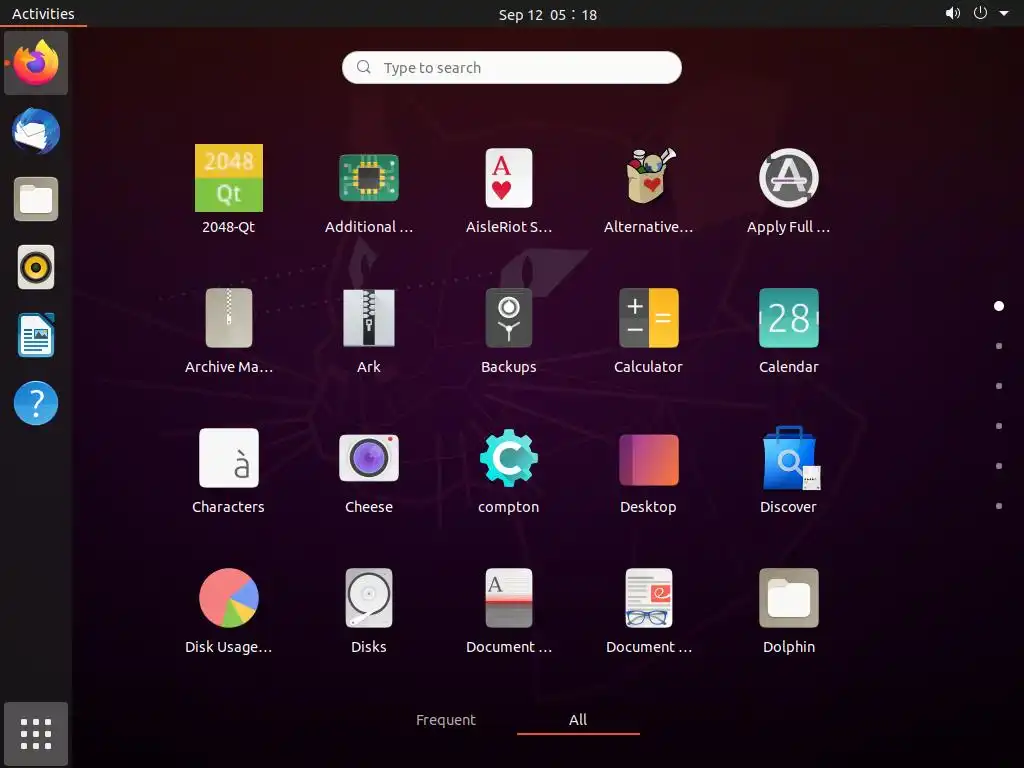The width and height of the screenshot is (1024, 768).
Task: Click the "Ark" label
Action: coord(368,366)
